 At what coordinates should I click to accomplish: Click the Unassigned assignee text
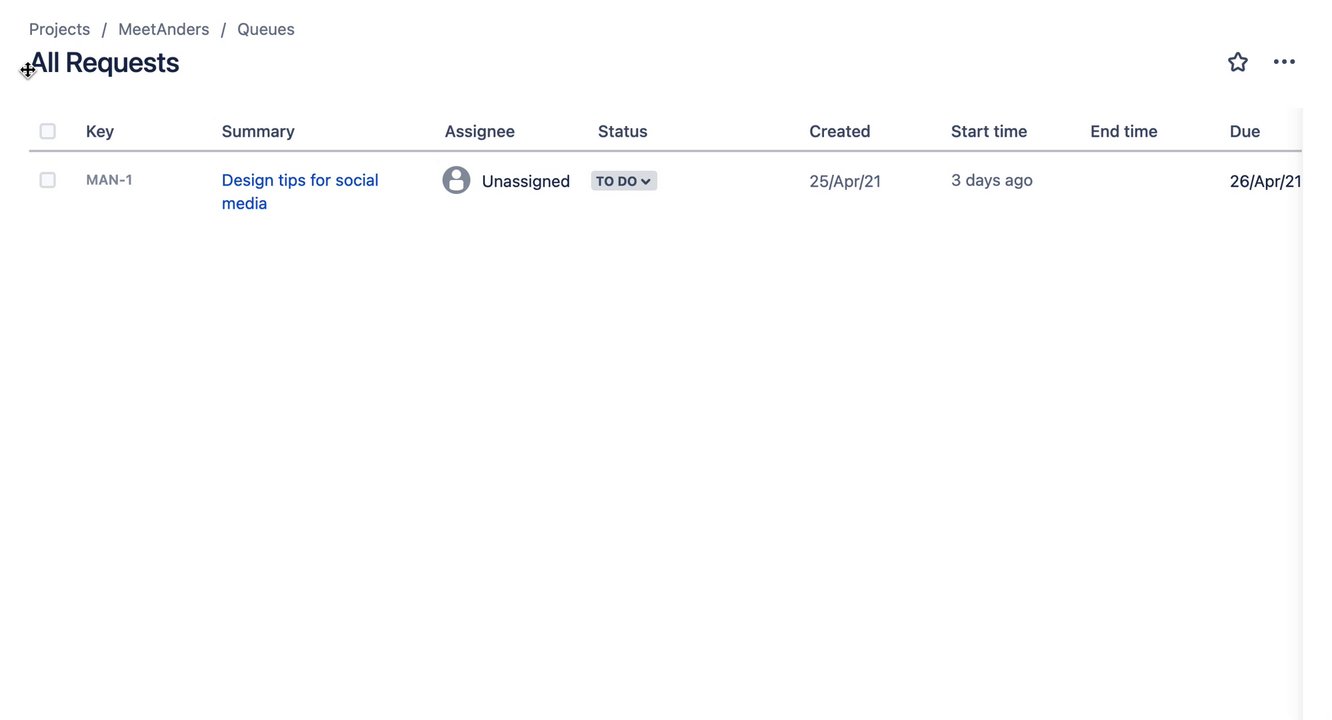[x=526, y=181]
